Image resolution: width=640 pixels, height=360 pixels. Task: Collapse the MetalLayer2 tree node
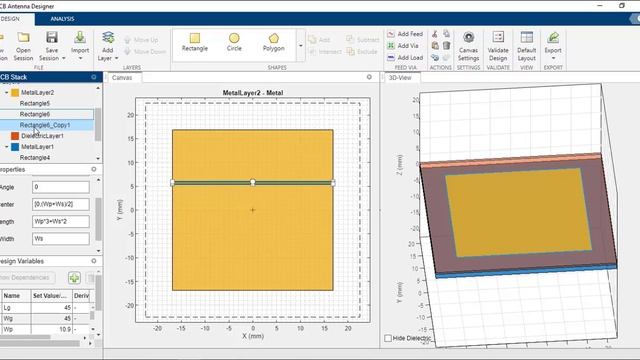[7, 93]
